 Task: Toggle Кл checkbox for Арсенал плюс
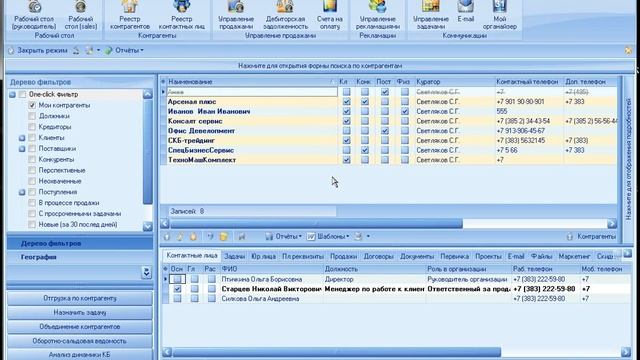[347, 102]
